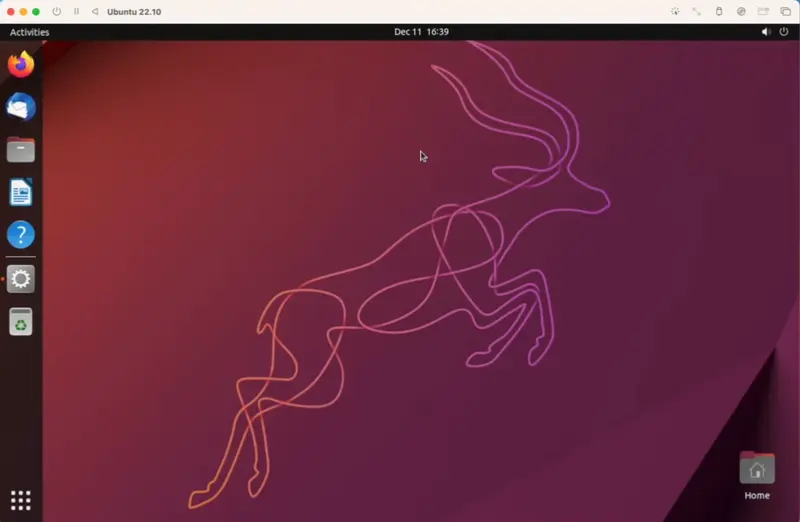Click the Ubuntu 22.10 window title
The image size is (800, 522).
point(134,12)
